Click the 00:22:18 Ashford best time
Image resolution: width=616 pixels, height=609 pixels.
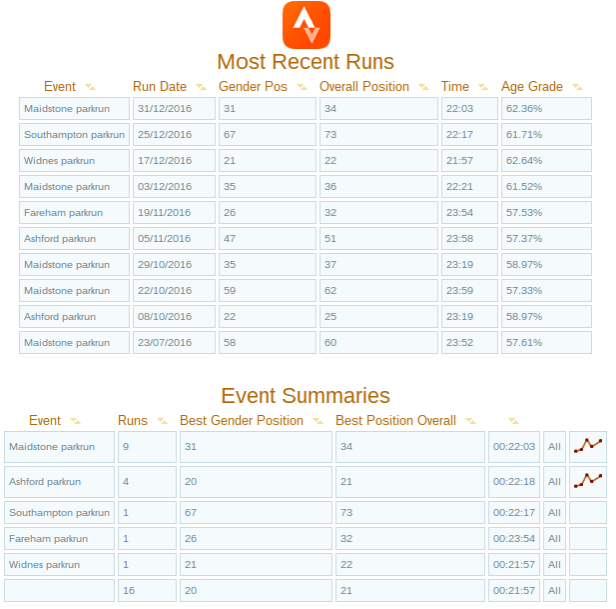click(x=513, y=482)
